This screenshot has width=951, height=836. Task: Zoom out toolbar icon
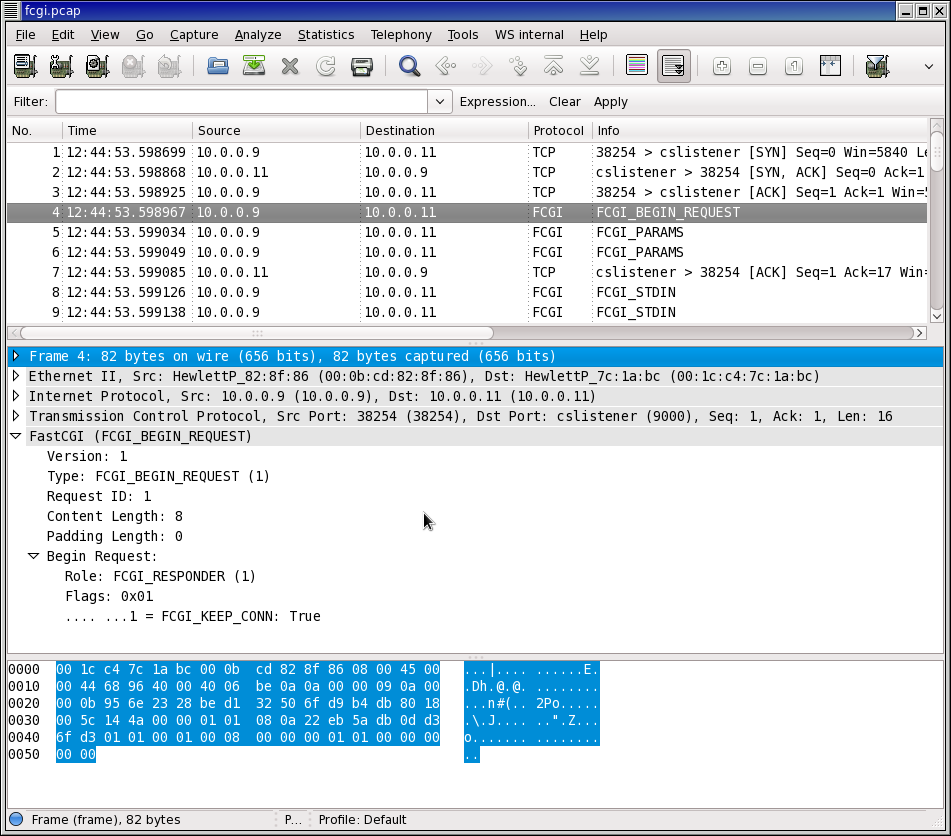[758, 66]
